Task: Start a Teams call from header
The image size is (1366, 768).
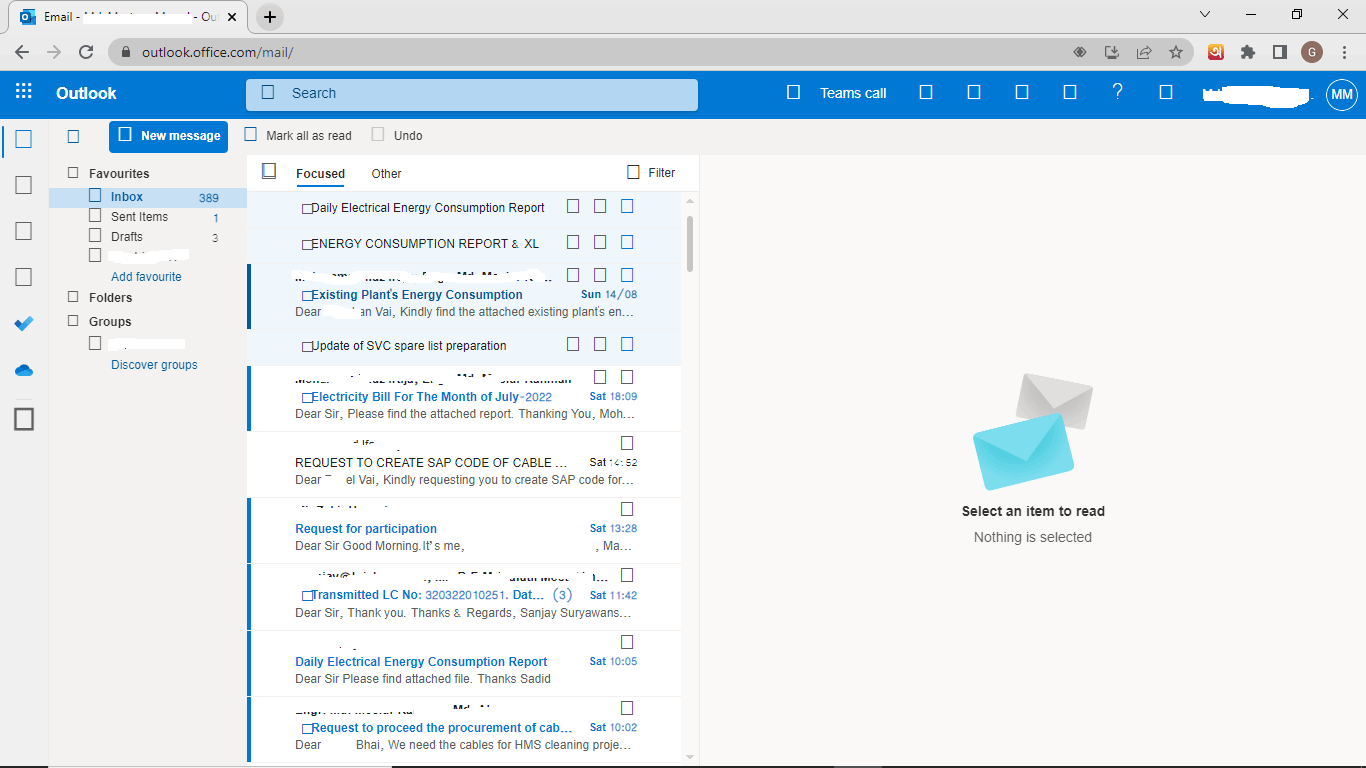Action: 837,93
